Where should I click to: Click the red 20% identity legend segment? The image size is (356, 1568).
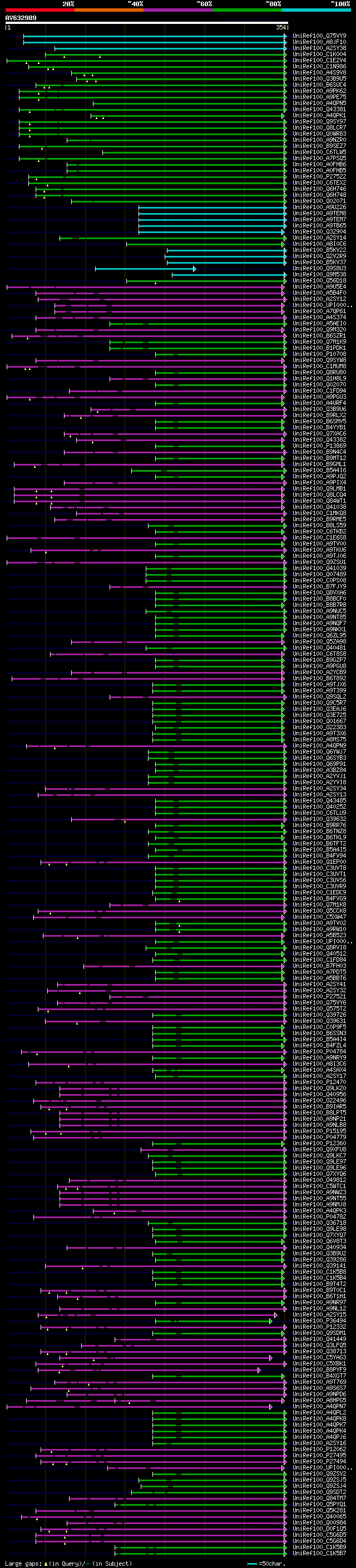(x=39, y=10)
